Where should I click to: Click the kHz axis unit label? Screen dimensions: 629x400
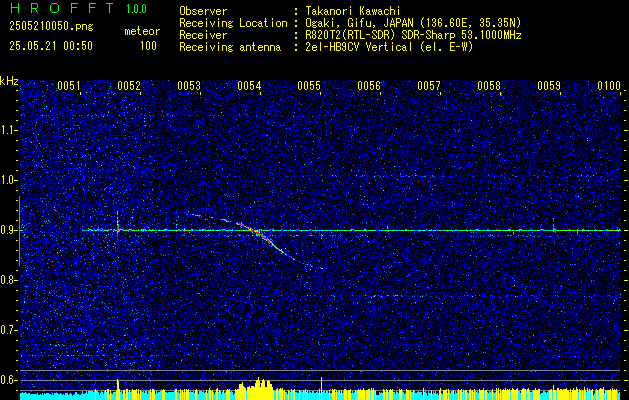[9, 81]
